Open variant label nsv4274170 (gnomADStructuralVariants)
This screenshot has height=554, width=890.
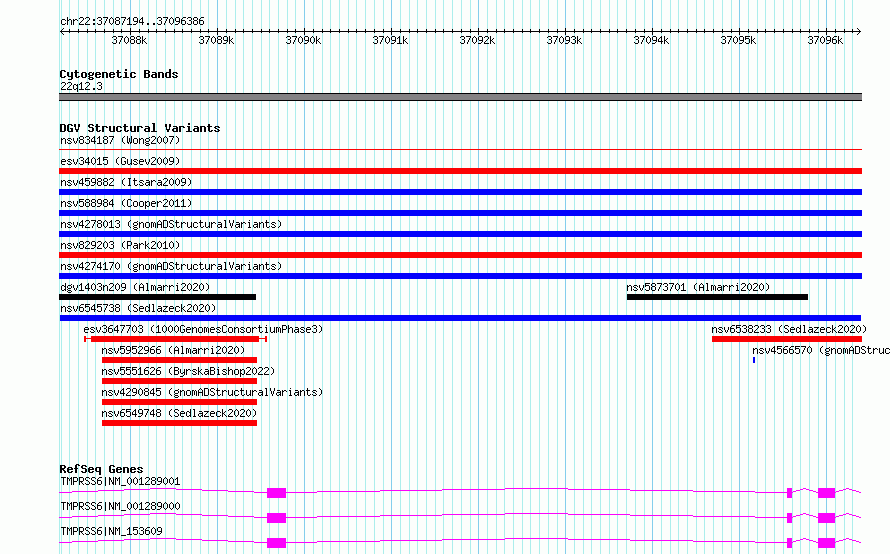pyautogui.click(x=171, y=266)
